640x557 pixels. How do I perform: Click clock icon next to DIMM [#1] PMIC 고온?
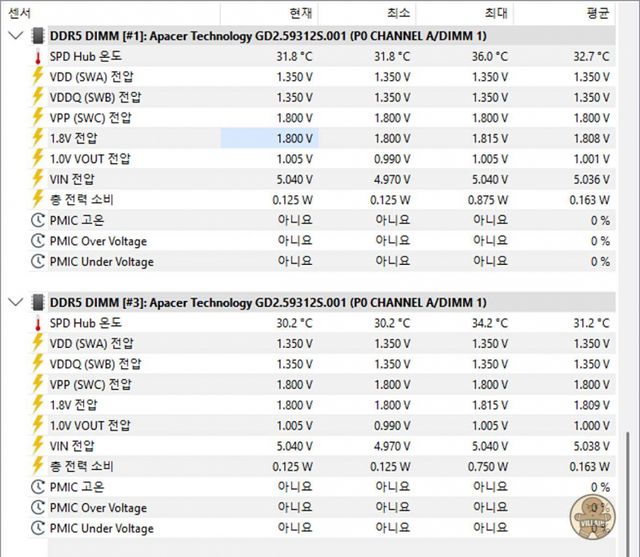(38, 220)
